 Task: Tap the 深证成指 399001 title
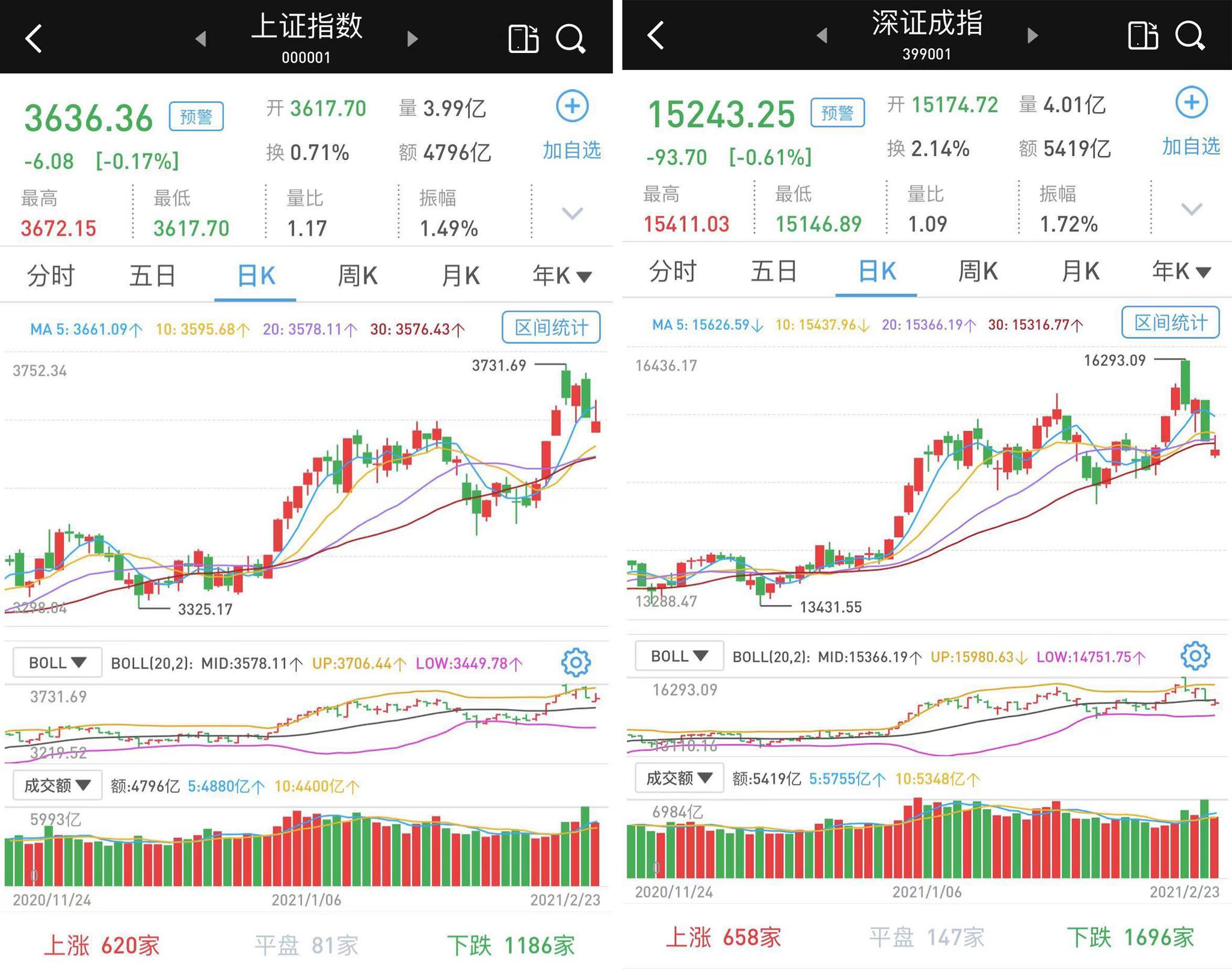click(x=927, y=34)
